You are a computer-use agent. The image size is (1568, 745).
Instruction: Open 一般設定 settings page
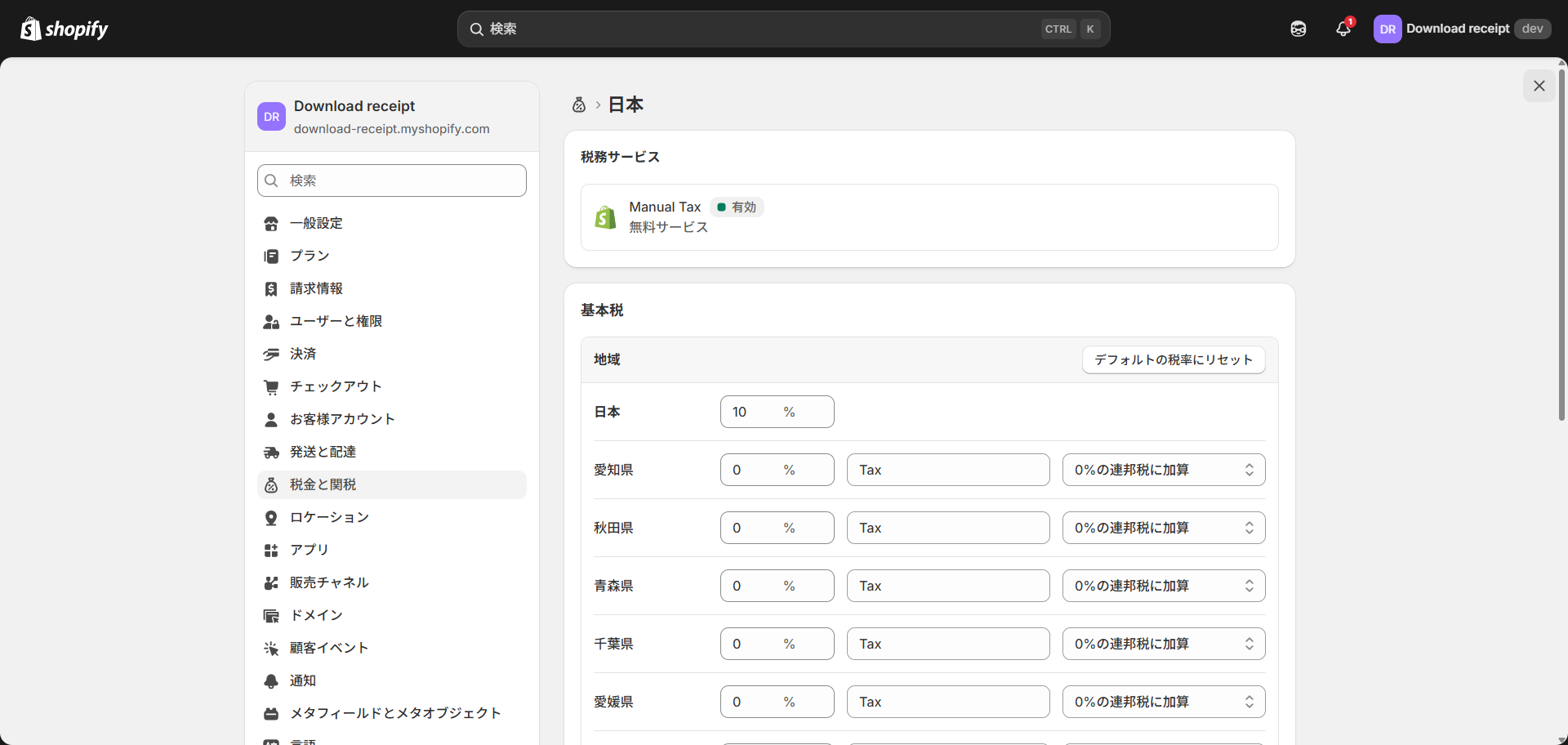[392, 223]
